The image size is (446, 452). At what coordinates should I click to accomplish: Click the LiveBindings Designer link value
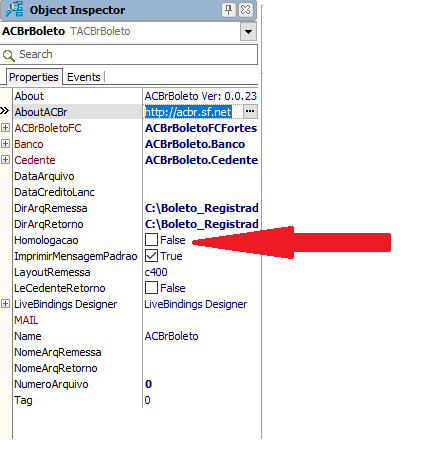(x=196, y=304)
